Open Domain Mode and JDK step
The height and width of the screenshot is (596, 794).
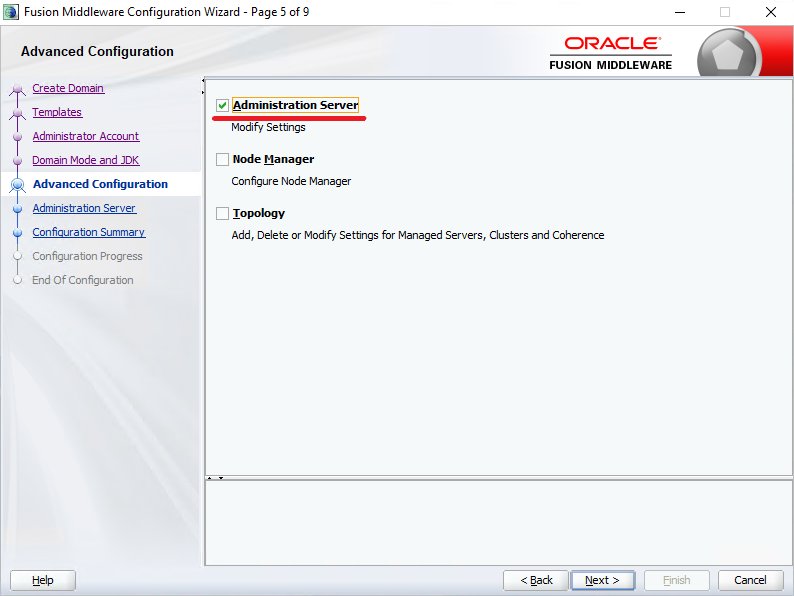[x=86, y=160]
